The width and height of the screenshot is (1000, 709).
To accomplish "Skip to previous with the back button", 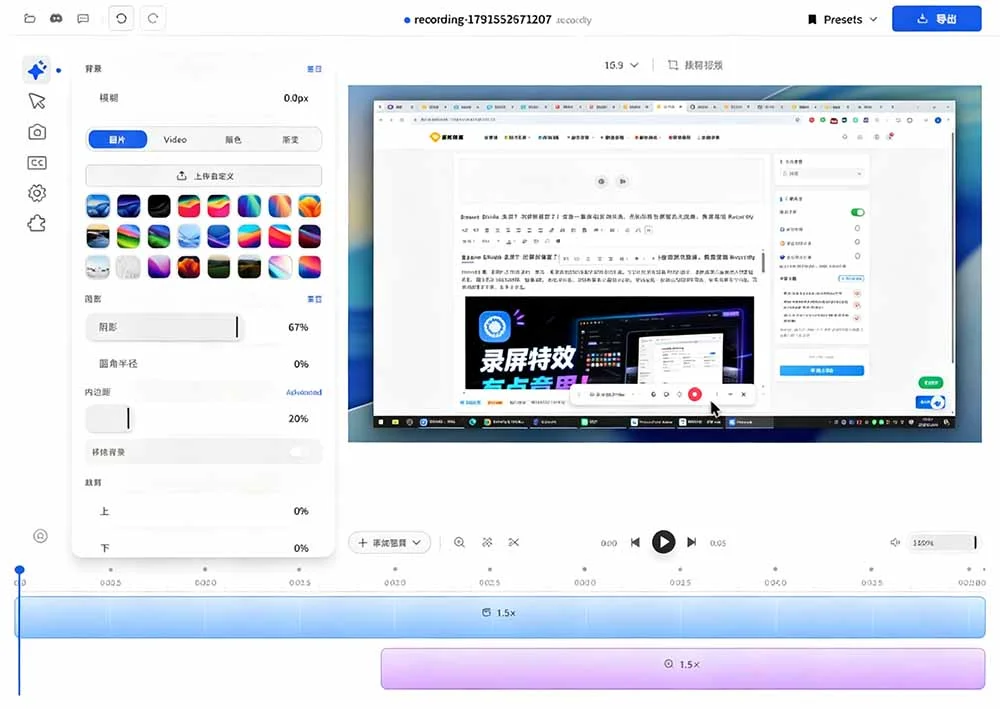I will point(635,543).
